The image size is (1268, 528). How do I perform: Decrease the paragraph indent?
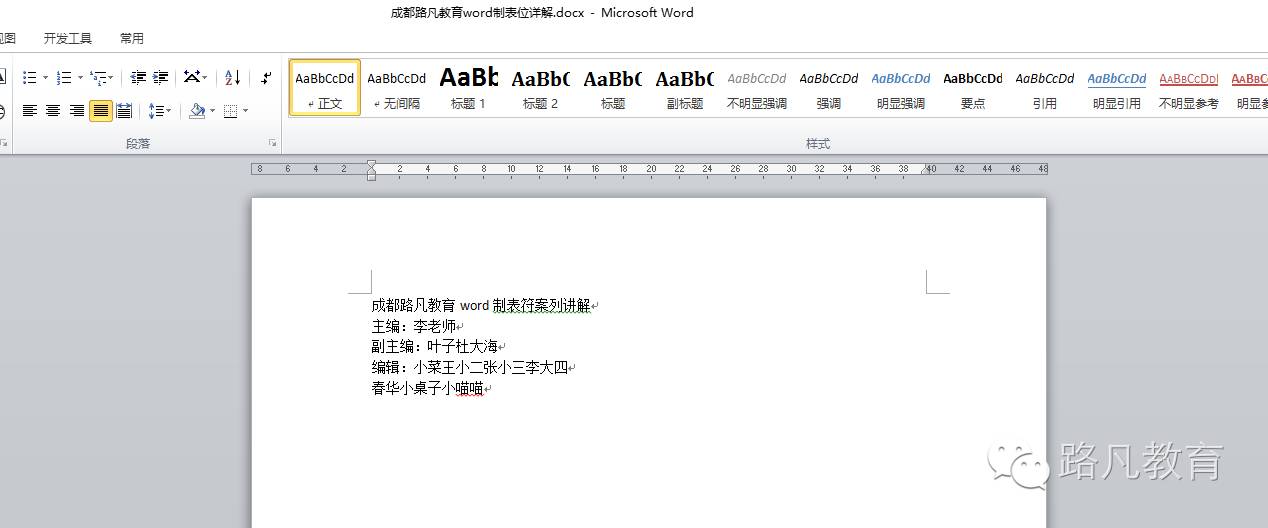point(138,78)
